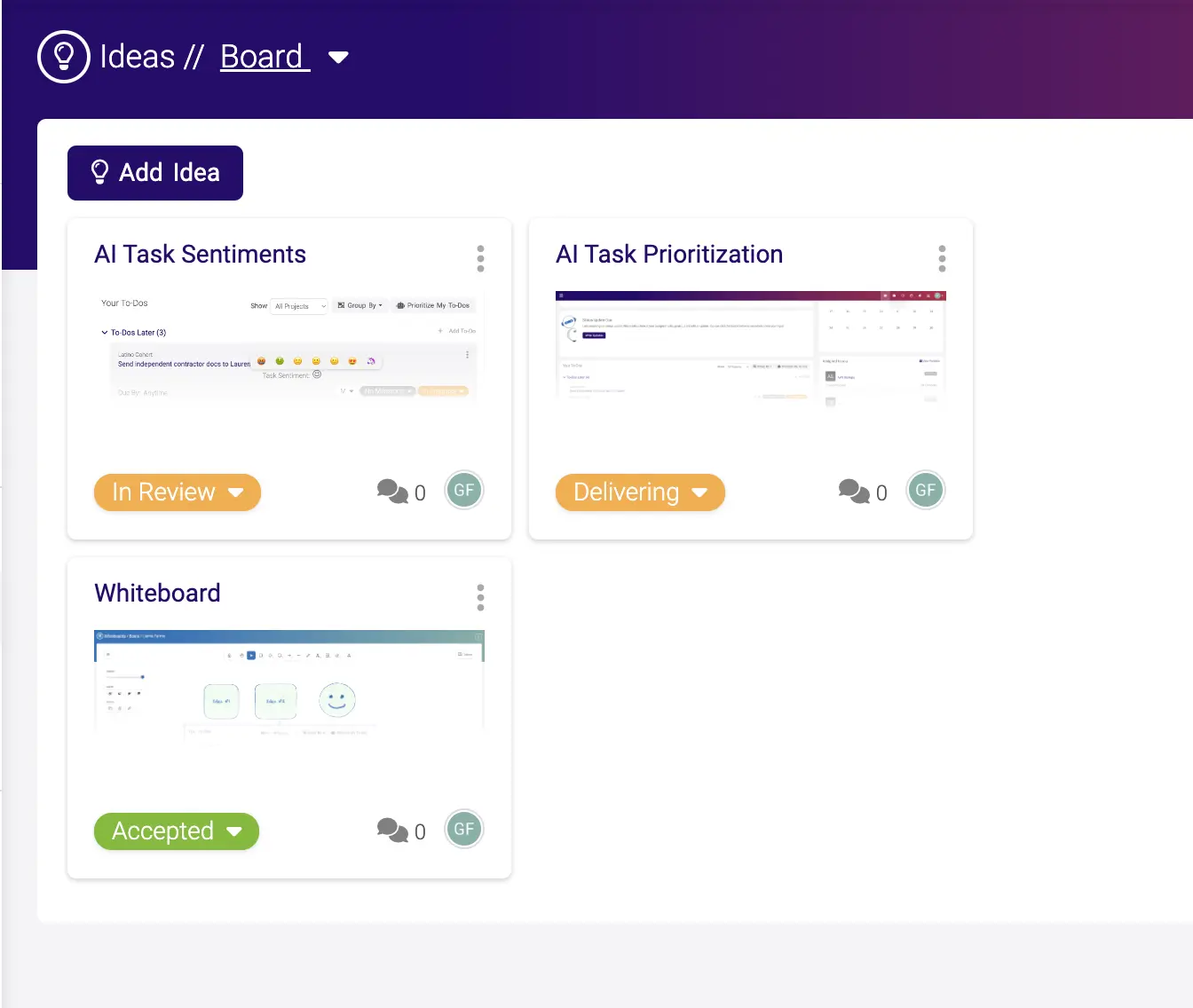Open Whiteboard card three-dot menu
The image size is (1193, 1008).
480,597
